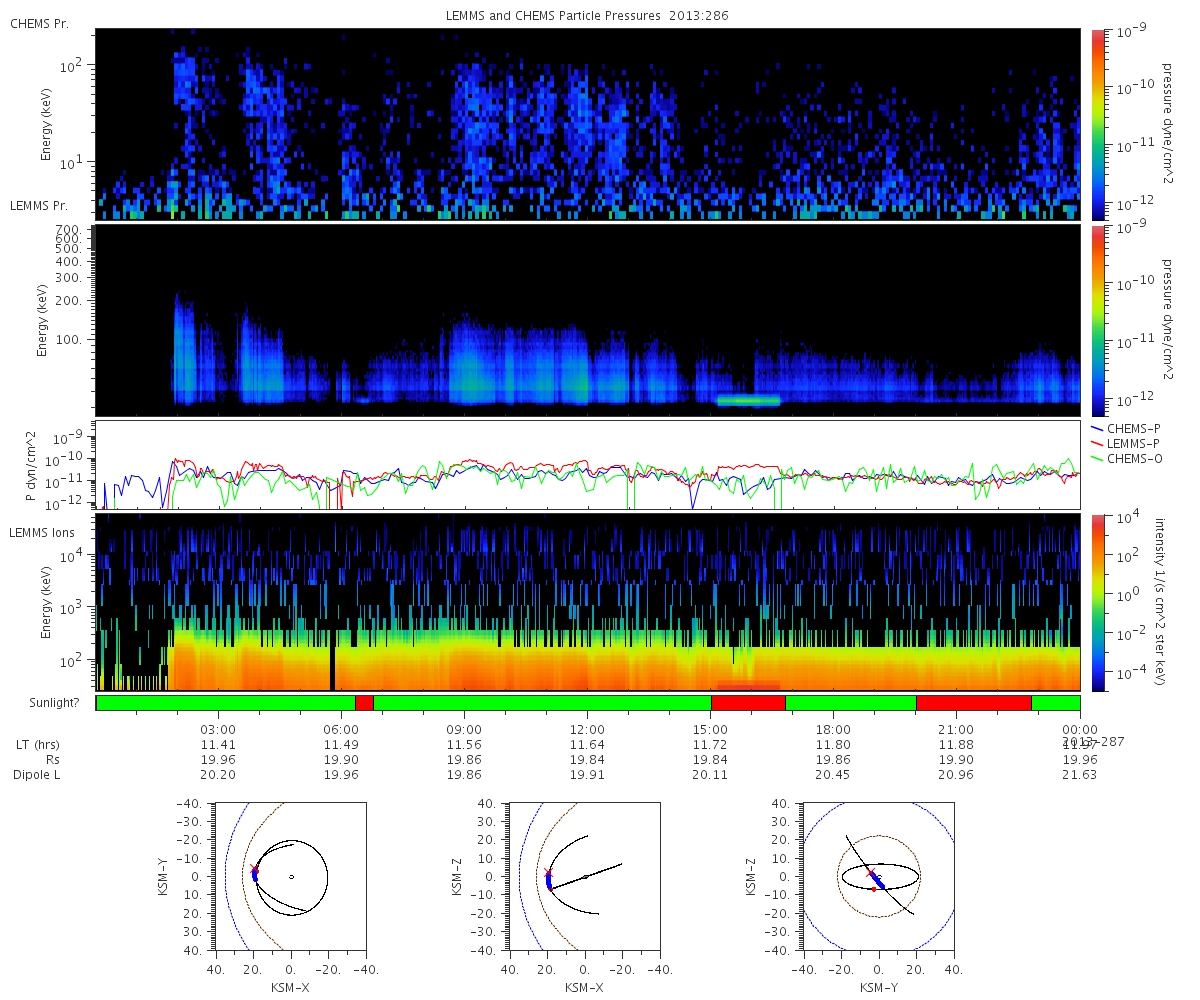The image size is (1200, 1000).
Task: Click the 15:00 time tick label
Action: point(710,729)
